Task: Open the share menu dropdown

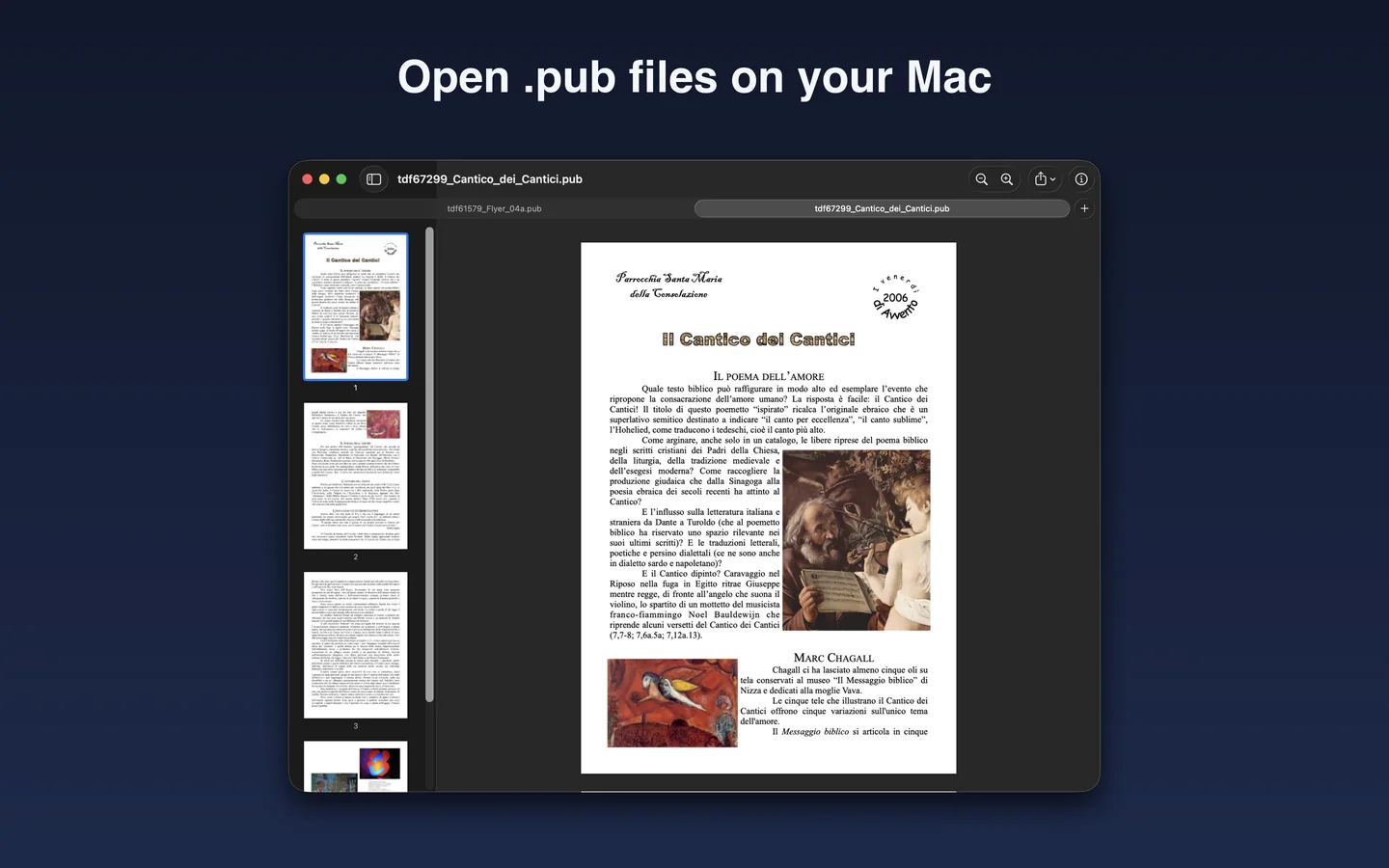Action: pos(1045,179)
